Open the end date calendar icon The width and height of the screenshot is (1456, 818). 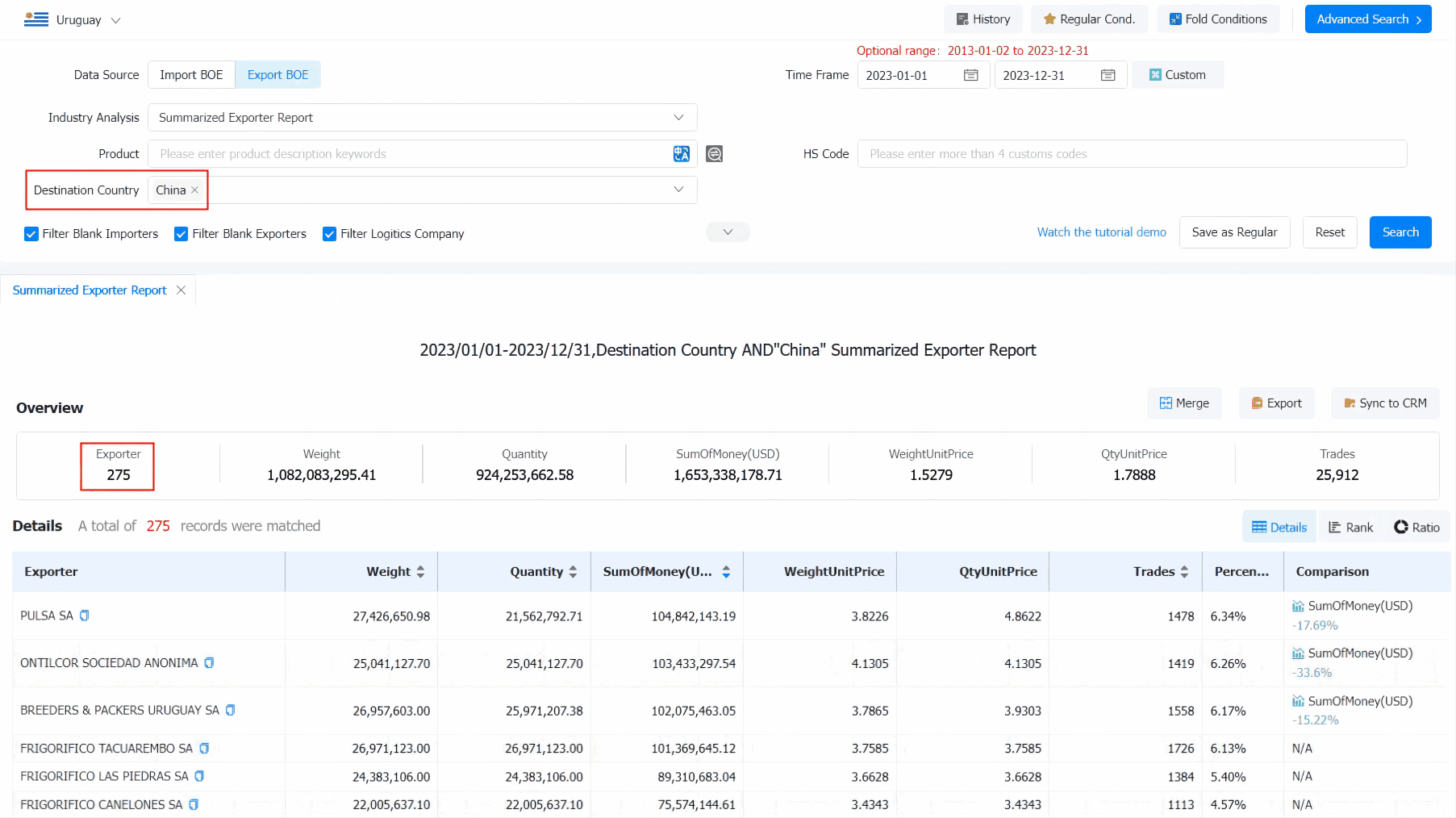pos(1108,75)
